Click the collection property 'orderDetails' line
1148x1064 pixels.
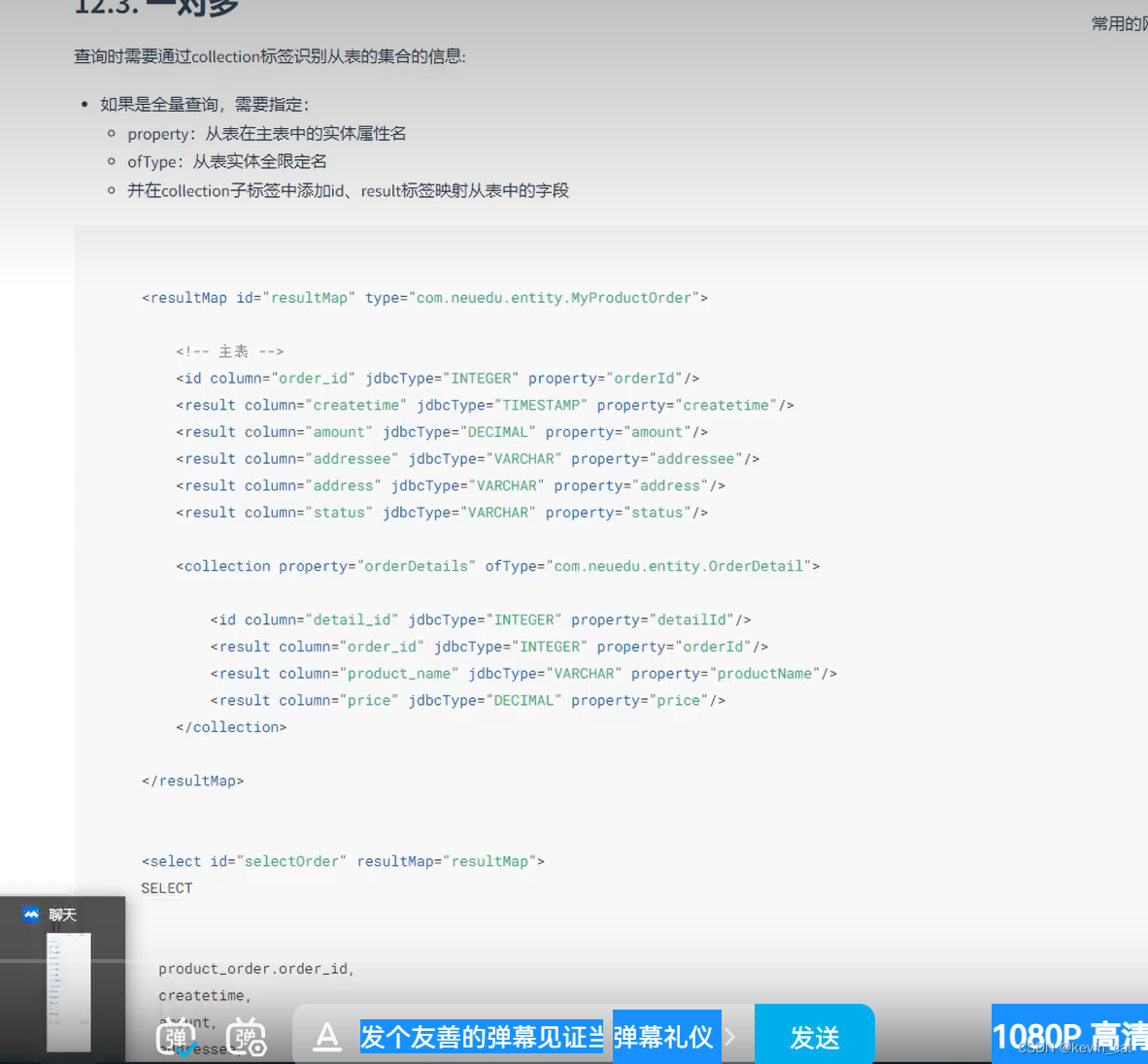[498, 566]
